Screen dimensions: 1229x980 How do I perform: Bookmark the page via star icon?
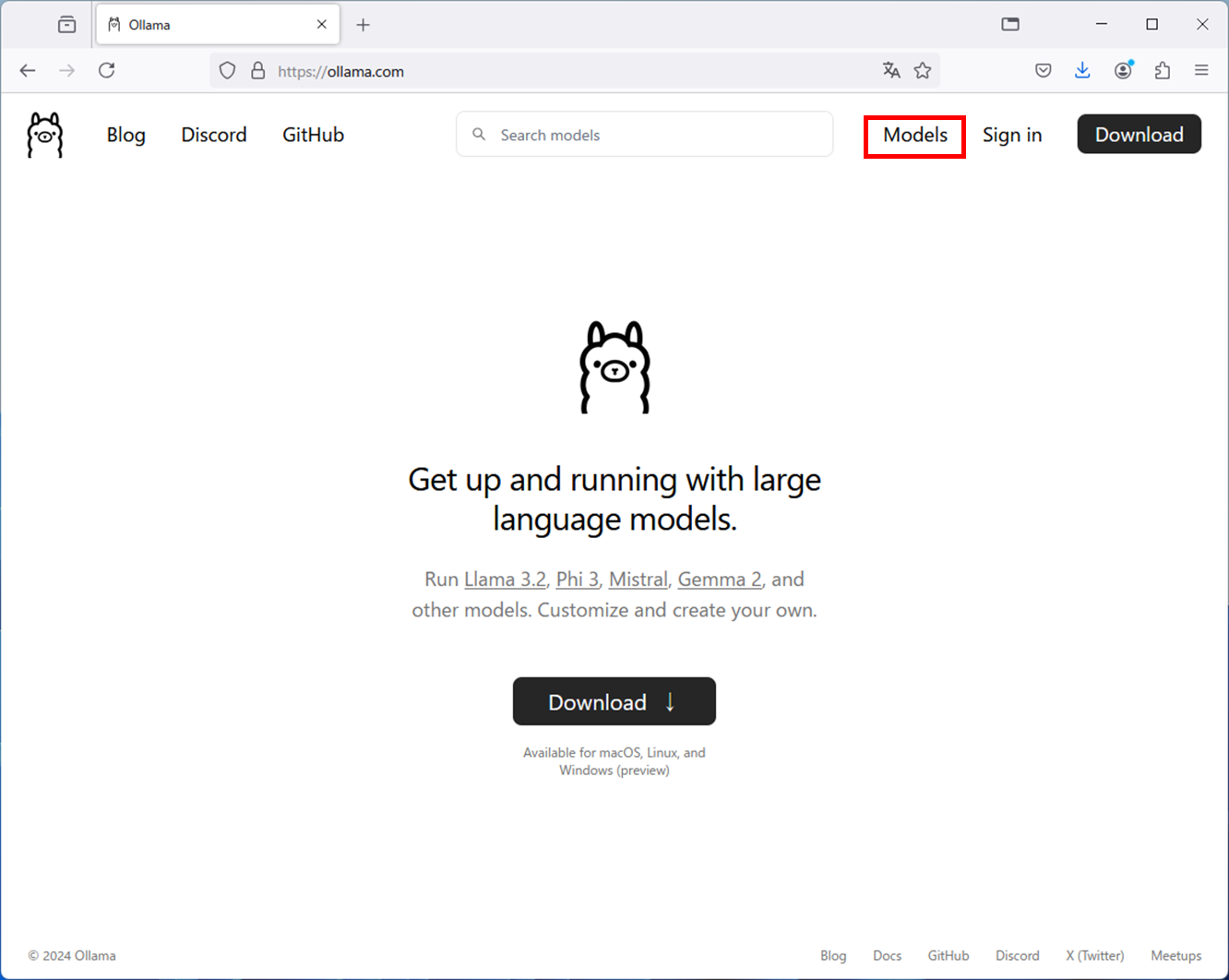(922, 70)
